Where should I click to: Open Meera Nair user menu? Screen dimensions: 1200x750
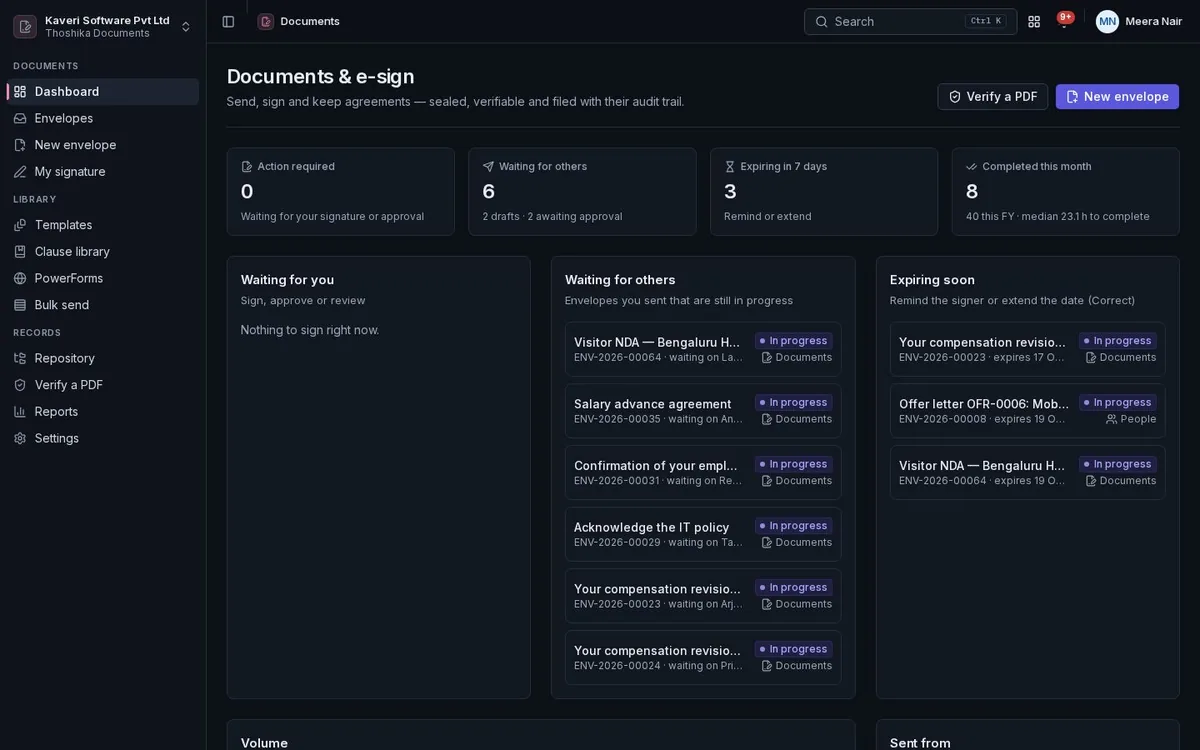click(1139, 21)
